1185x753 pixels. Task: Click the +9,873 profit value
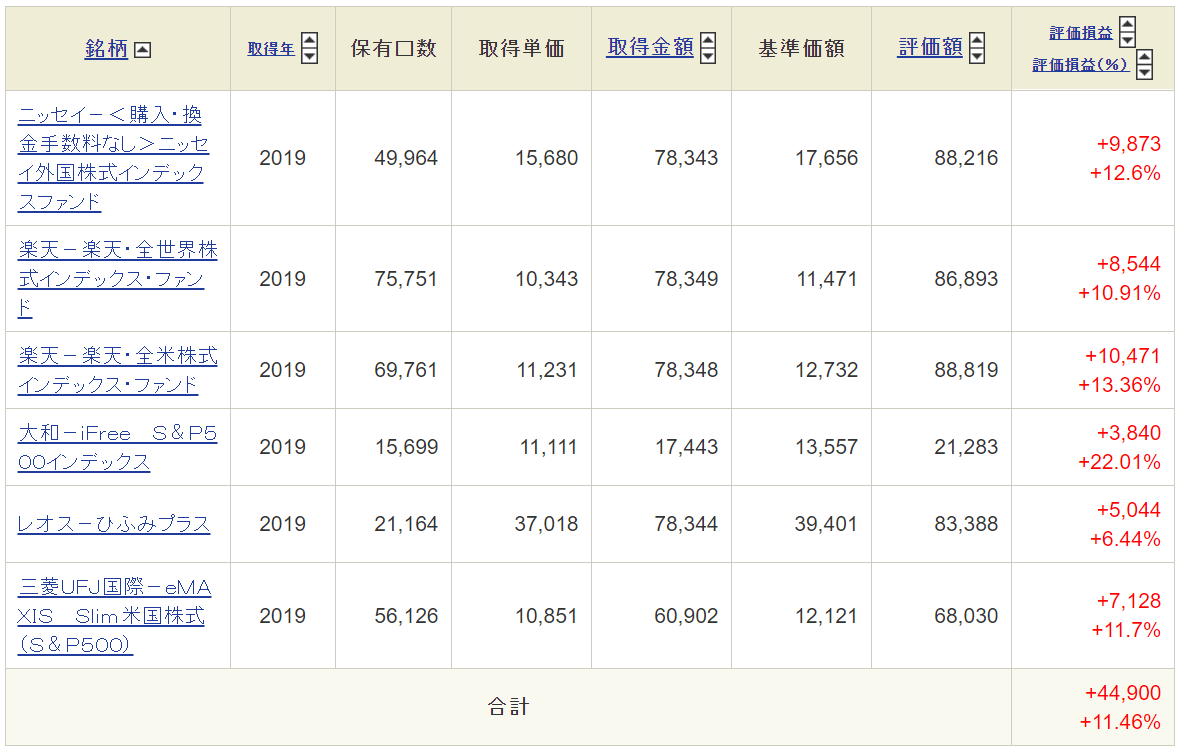(x=1128, y=144)
